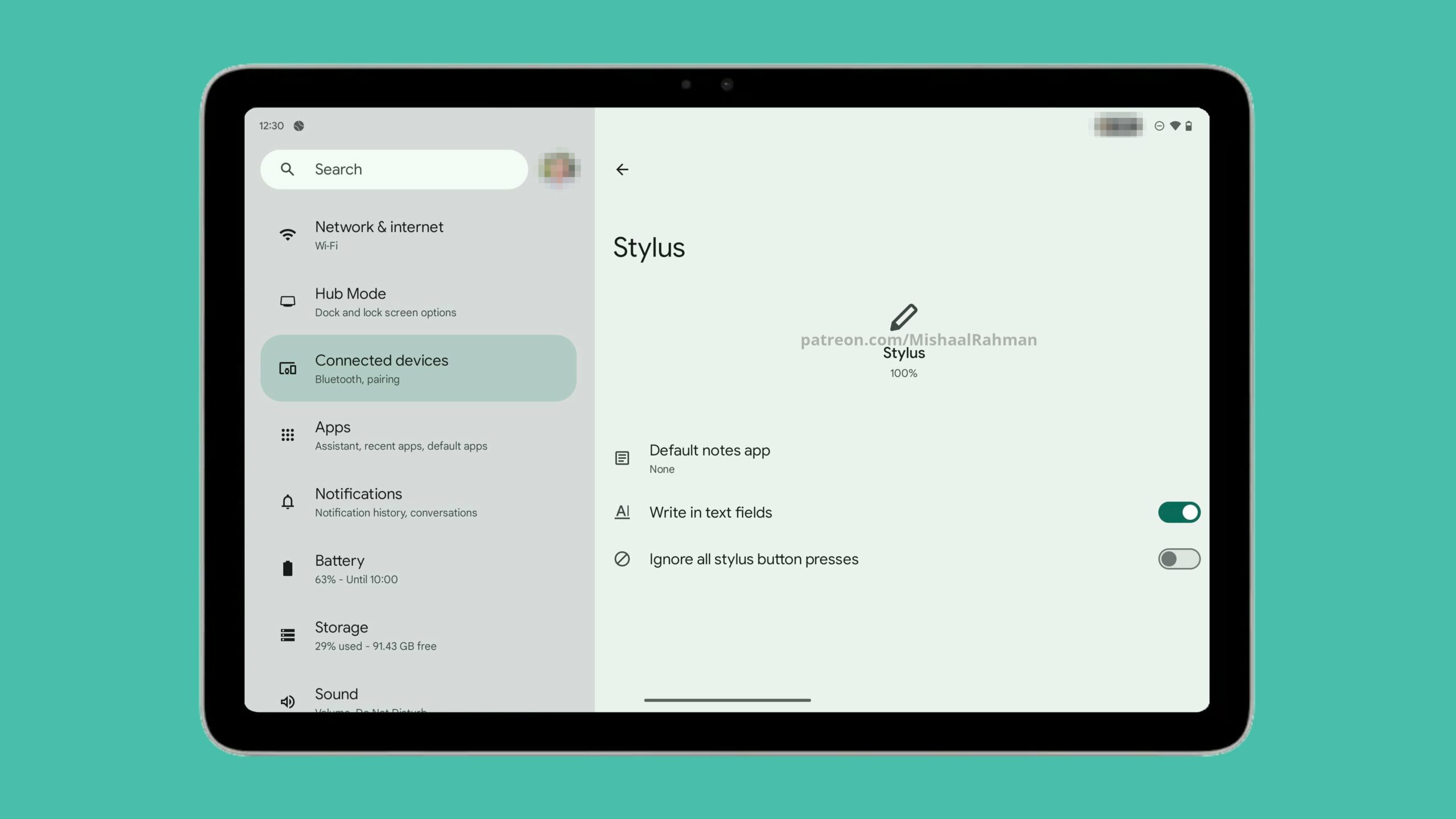Click the Apps grid icon
1456x819 pixels.
(x=287, y=435)
